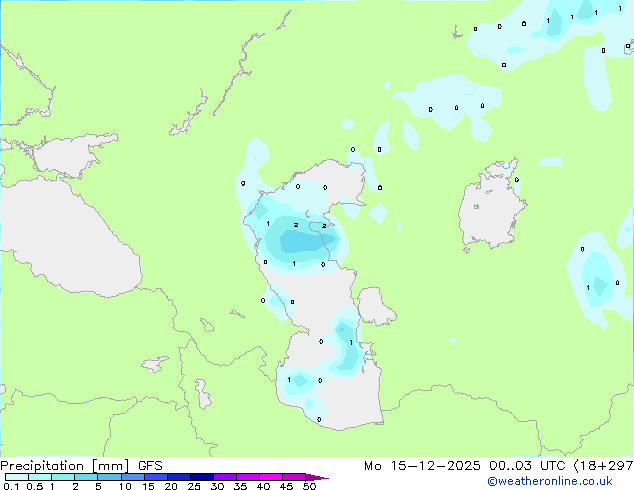
Task: Click the legend tick label '45'
Action: click(286, 486)
